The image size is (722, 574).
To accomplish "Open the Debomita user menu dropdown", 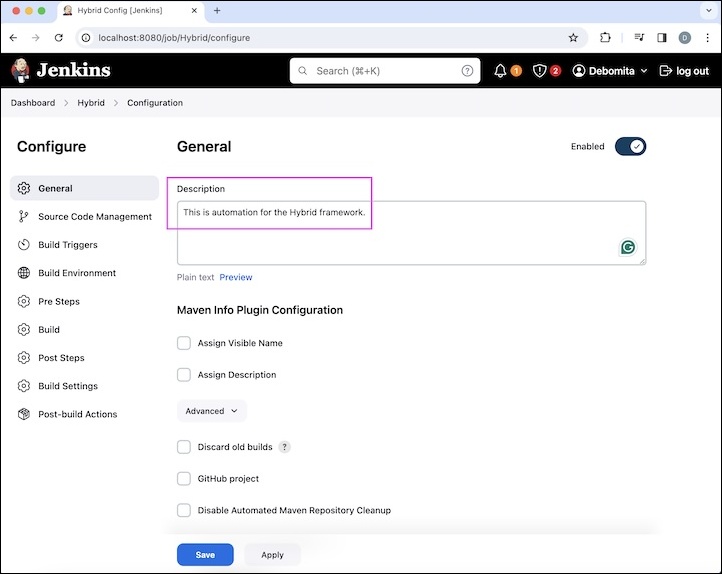I will click(610, 71).
